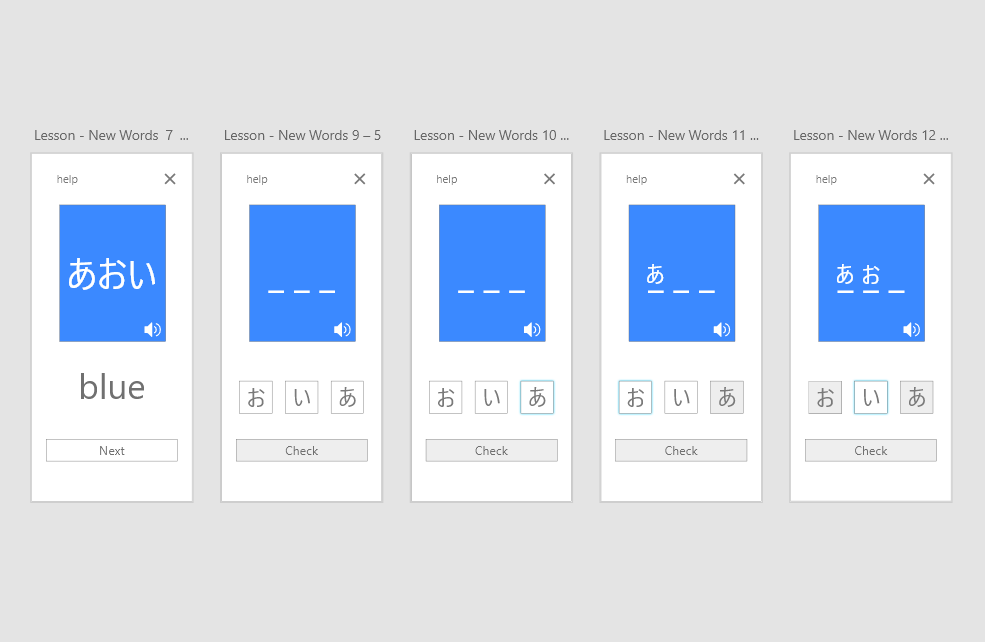Click greyed あ tile on New Words 12 screen
985x642 pixels.
coord(917,397)
